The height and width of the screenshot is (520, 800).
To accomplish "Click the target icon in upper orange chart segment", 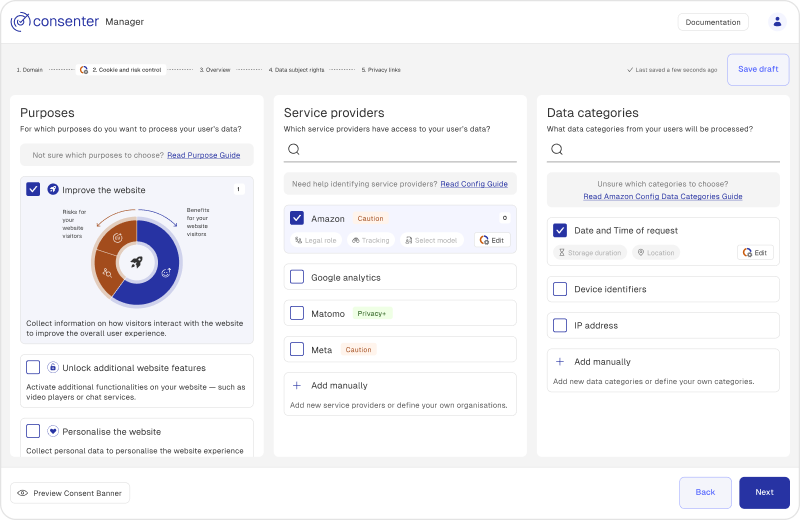I will 117,237.
